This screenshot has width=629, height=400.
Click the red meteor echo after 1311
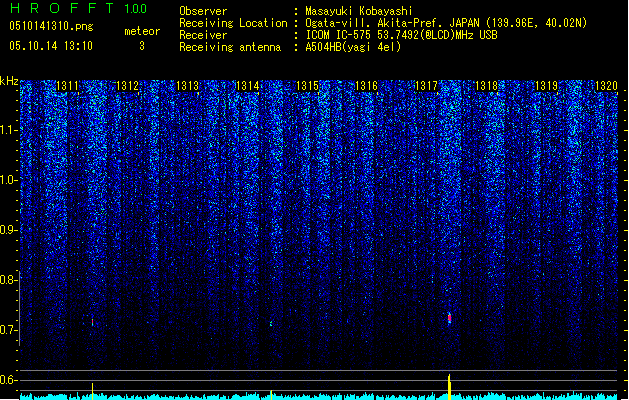(93, 322)
